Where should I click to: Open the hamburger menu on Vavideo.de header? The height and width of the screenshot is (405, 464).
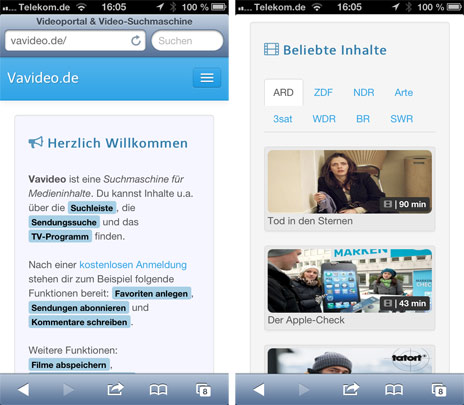pos(207,78)
